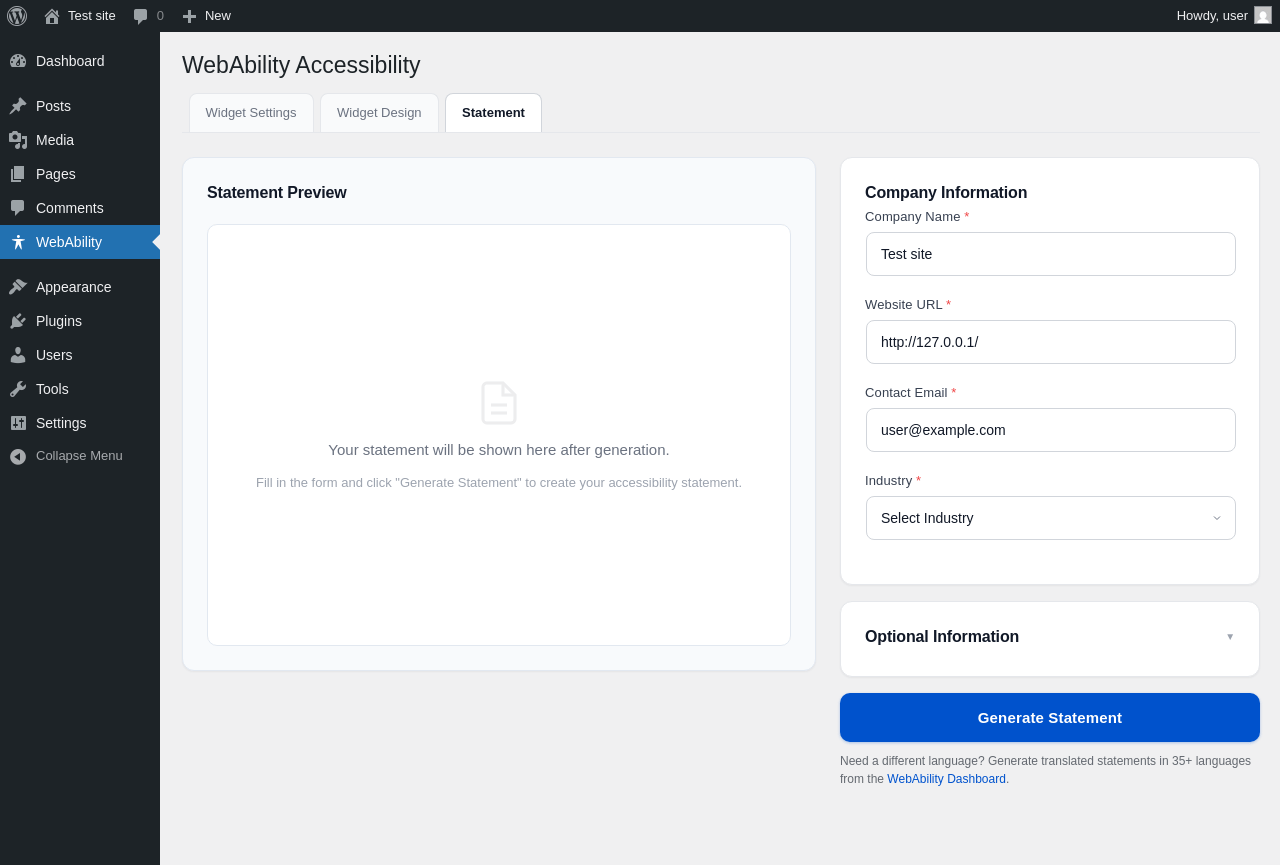Switch to the Widget Design tab
Image resolution: width=1280 pixels, height=865 pixels.
tap(379, 113)
